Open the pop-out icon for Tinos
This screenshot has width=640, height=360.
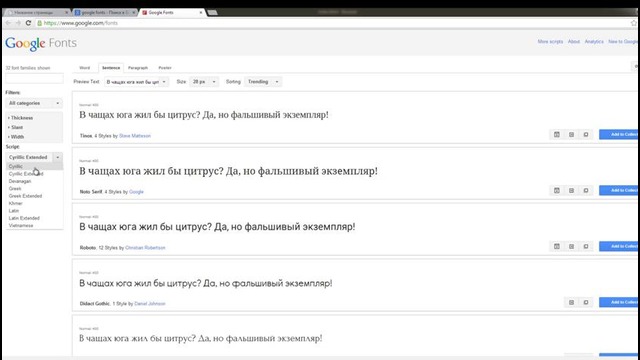click(x=586, y=134)
